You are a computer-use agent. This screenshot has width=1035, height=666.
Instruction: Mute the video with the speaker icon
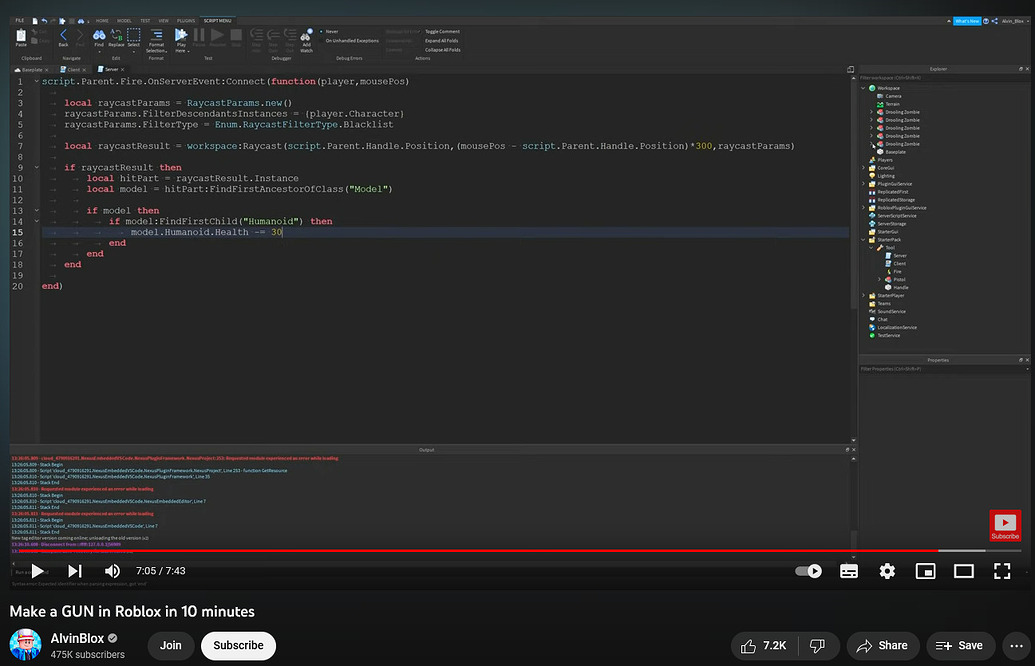pos(112,571)
